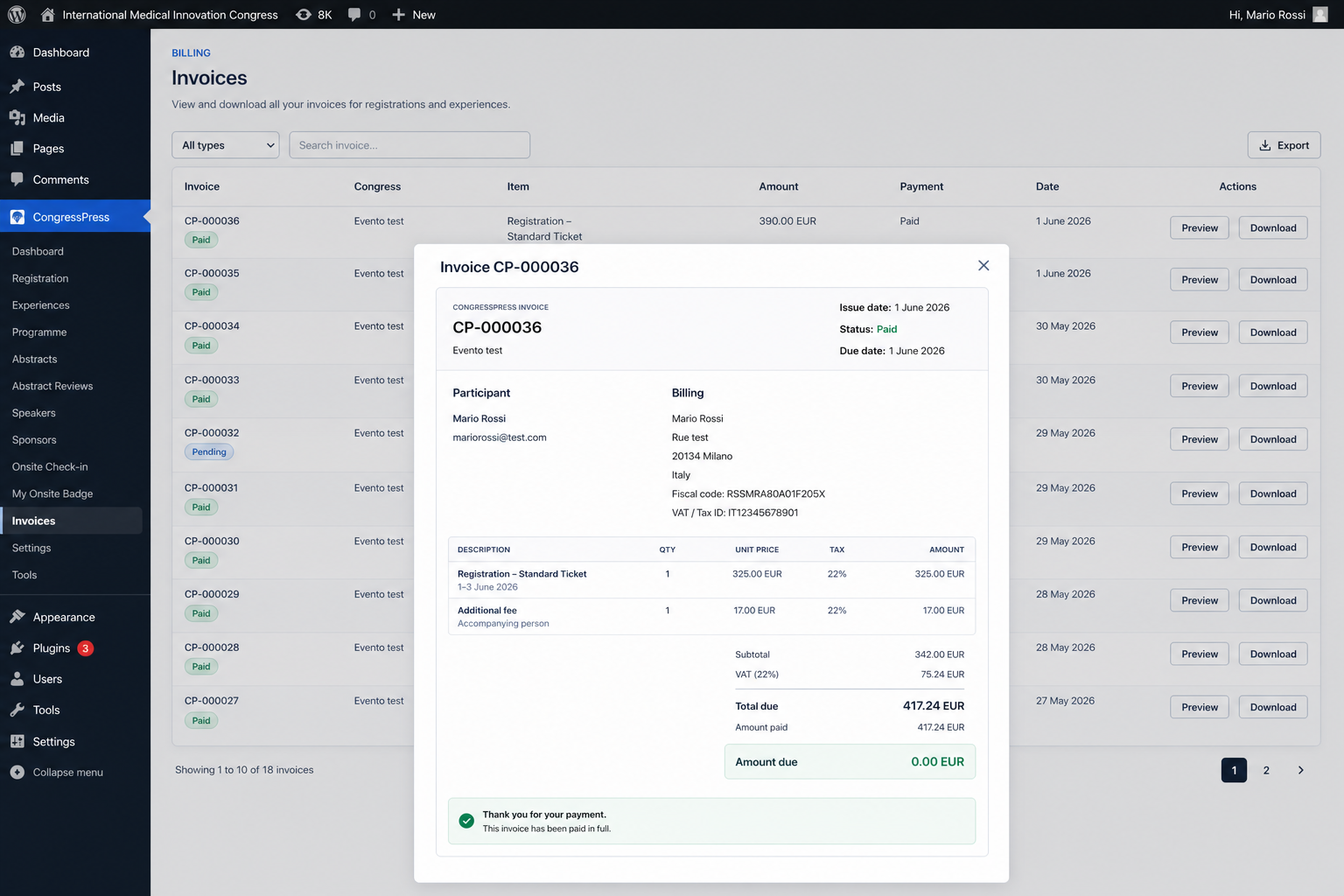Click the Posts pin icon
The height and width of the screenshot is (896, 1344).
click(x=17, y=87)
